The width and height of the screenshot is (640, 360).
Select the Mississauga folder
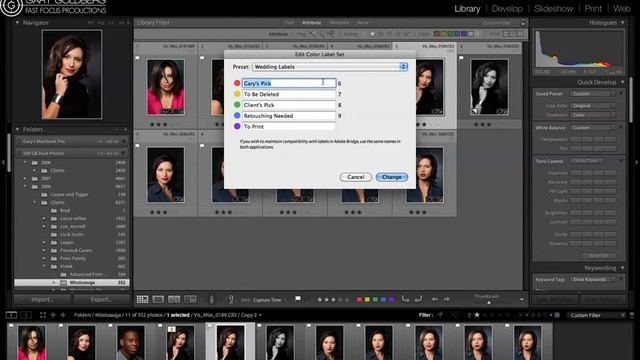click(x=72, y=282)
